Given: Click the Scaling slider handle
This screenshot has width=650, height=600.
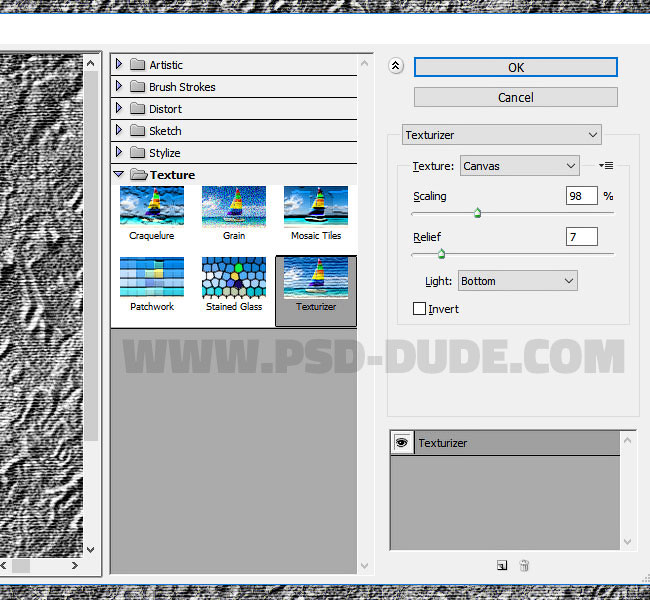Looking at the screenshot, I should [478, 213].
